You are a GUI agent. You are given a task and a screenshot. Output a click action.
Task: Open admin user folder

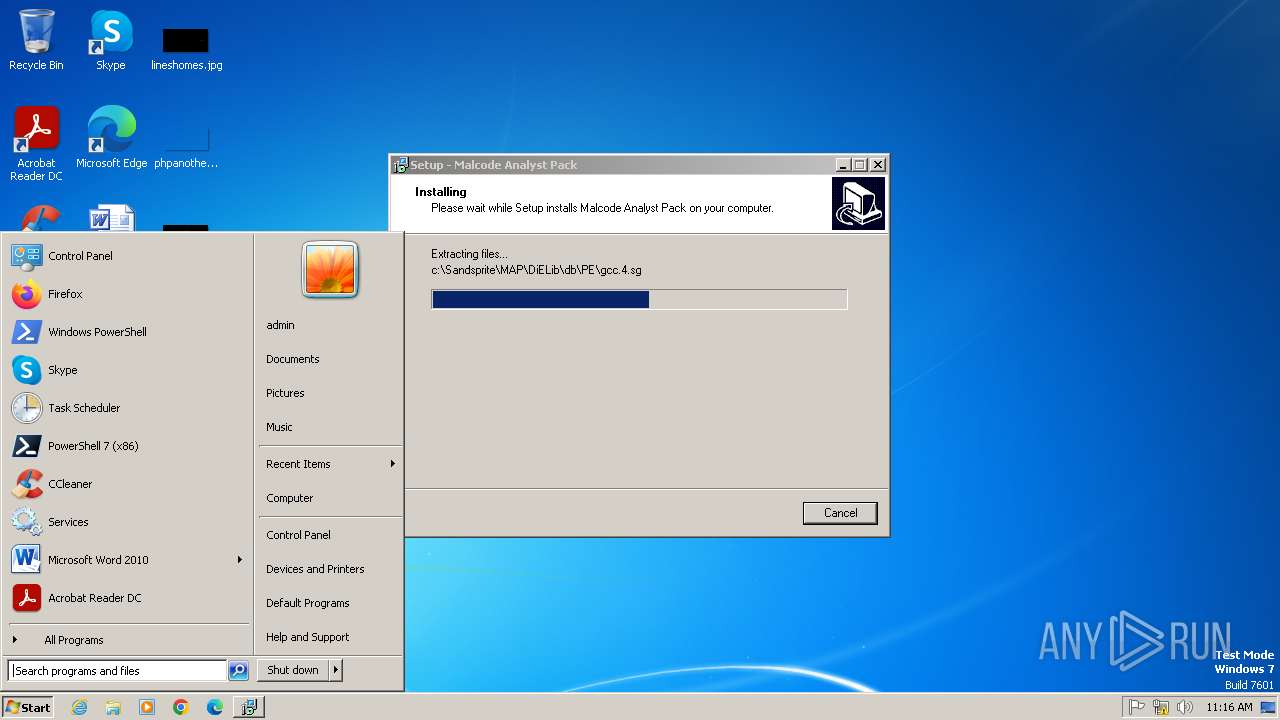pos(329,325)
